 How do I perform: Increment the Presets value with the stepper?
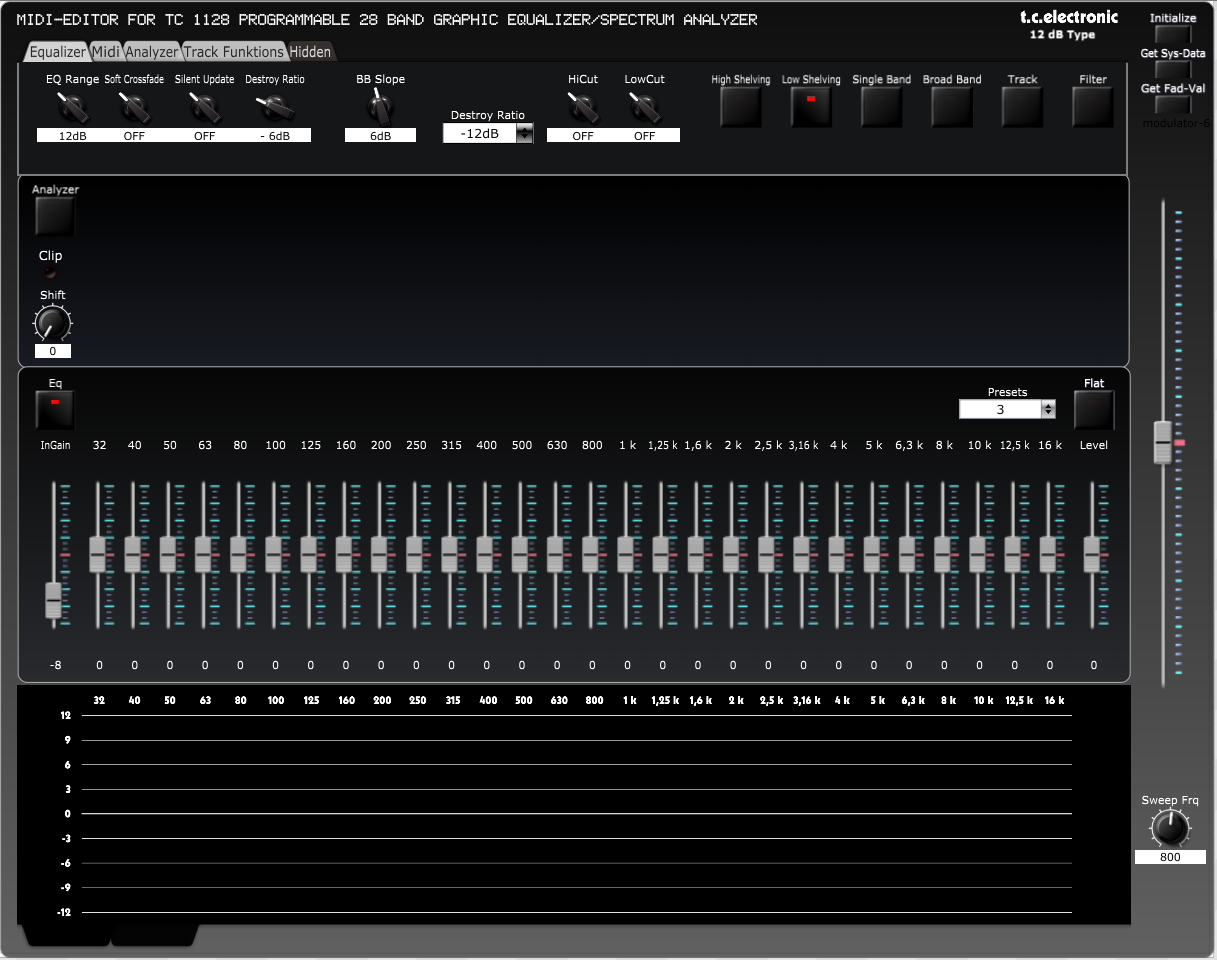(x=1048, y=405)
